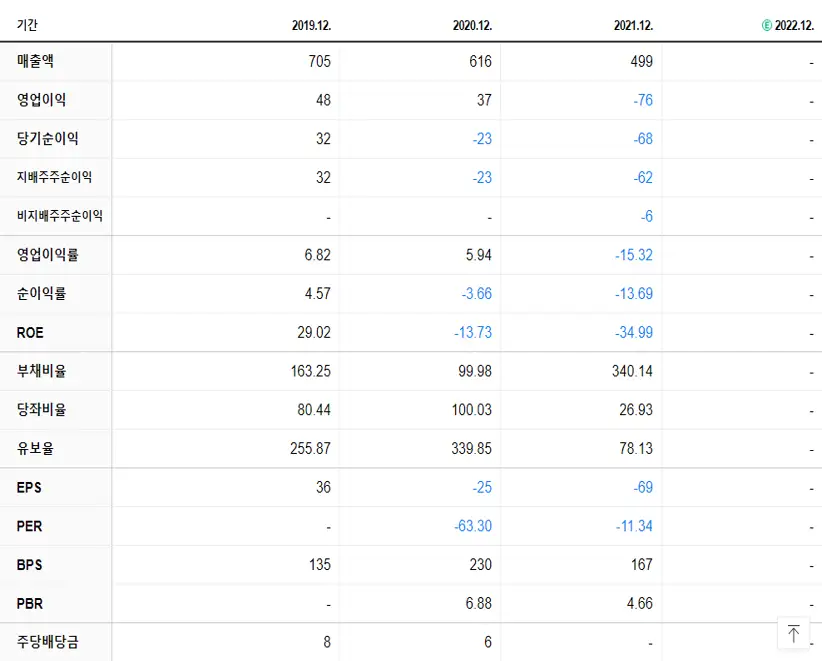822x661 pixels.
Task: Select the 2020.12. column header
Action: 472,25
